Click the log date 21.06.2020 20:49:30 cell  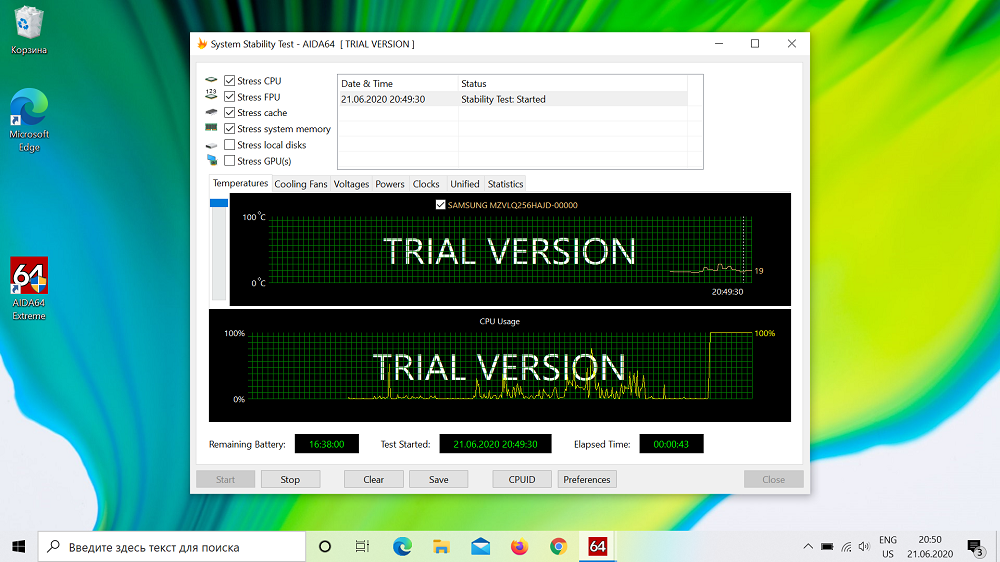point(383,100)
